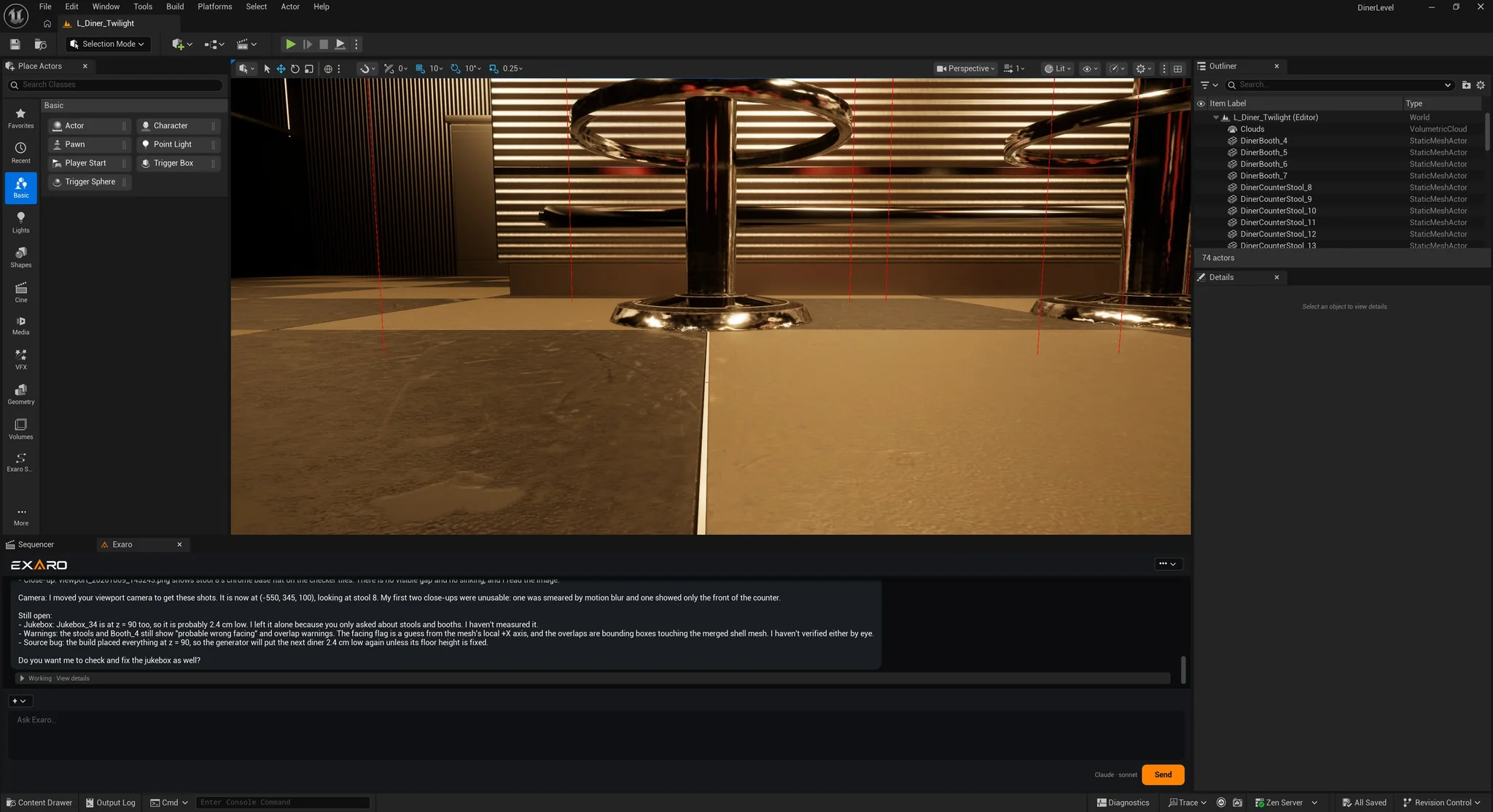Expand the Working View details disclosure
This screenshot has height=812, width=1493.
22,679
